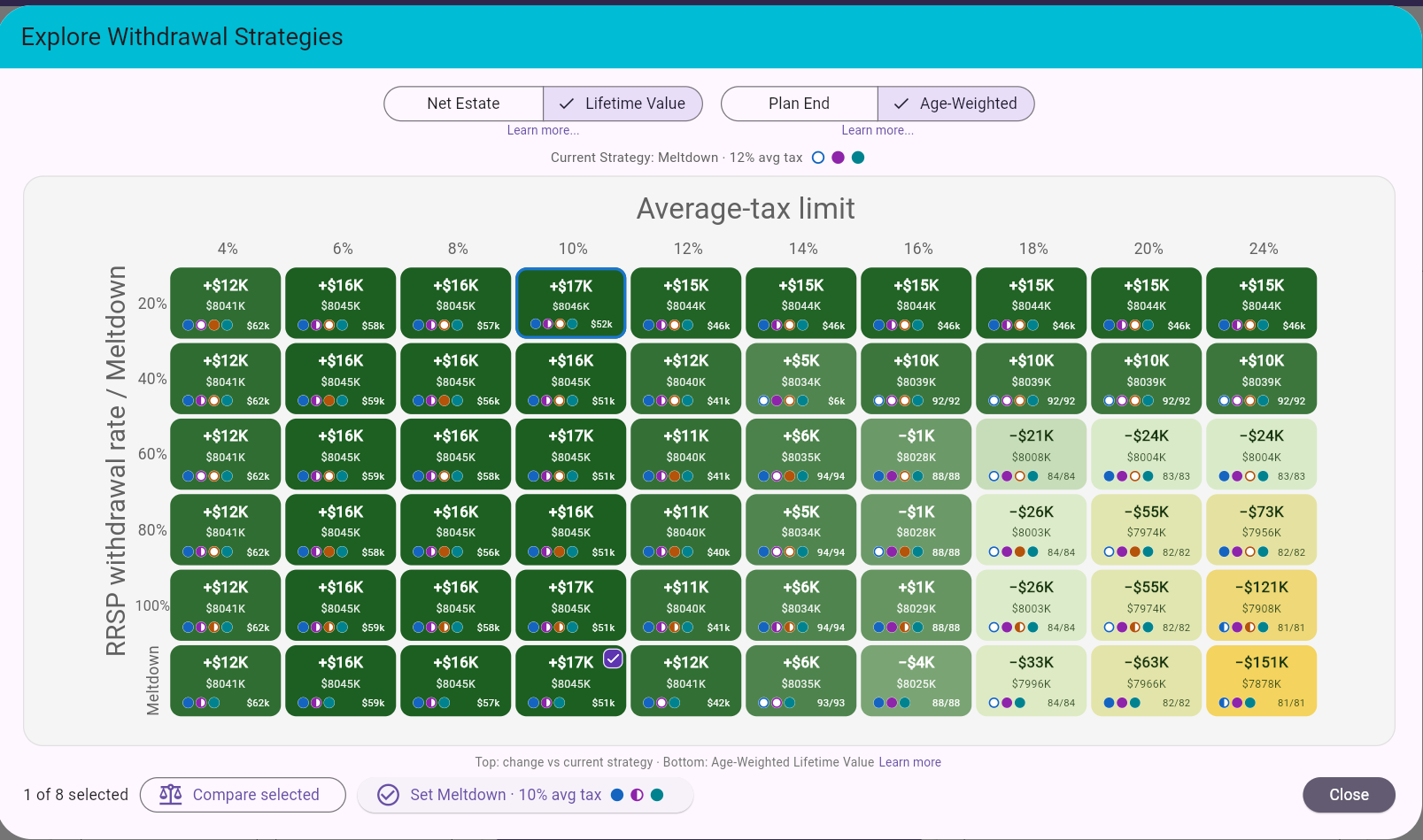The image size is (1423, 840).
Task: Select the −$21K cell in the 60% row
Action: pos(1032,454)
